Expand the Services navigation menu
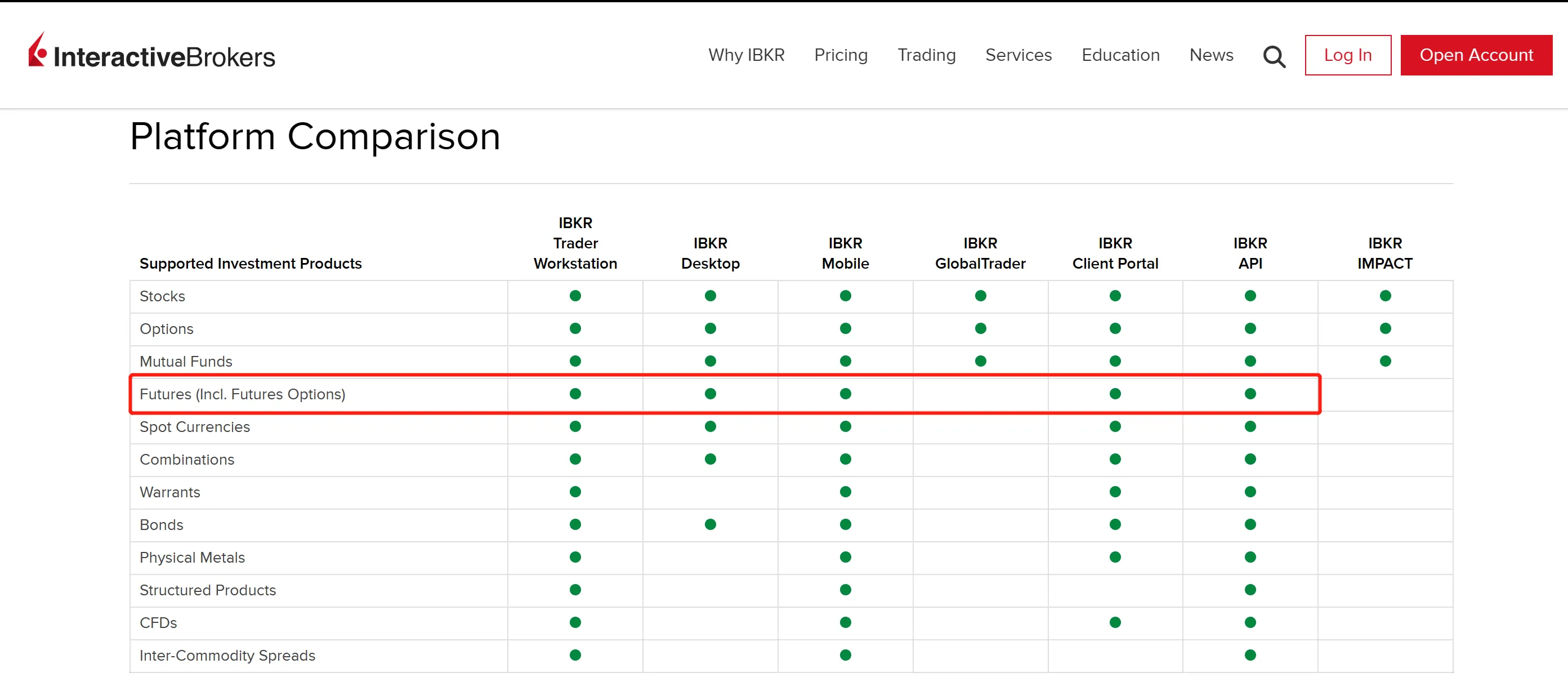The width and height of the screenshot is (1568, 695). pyautogui.click(x=1018, y=55)
